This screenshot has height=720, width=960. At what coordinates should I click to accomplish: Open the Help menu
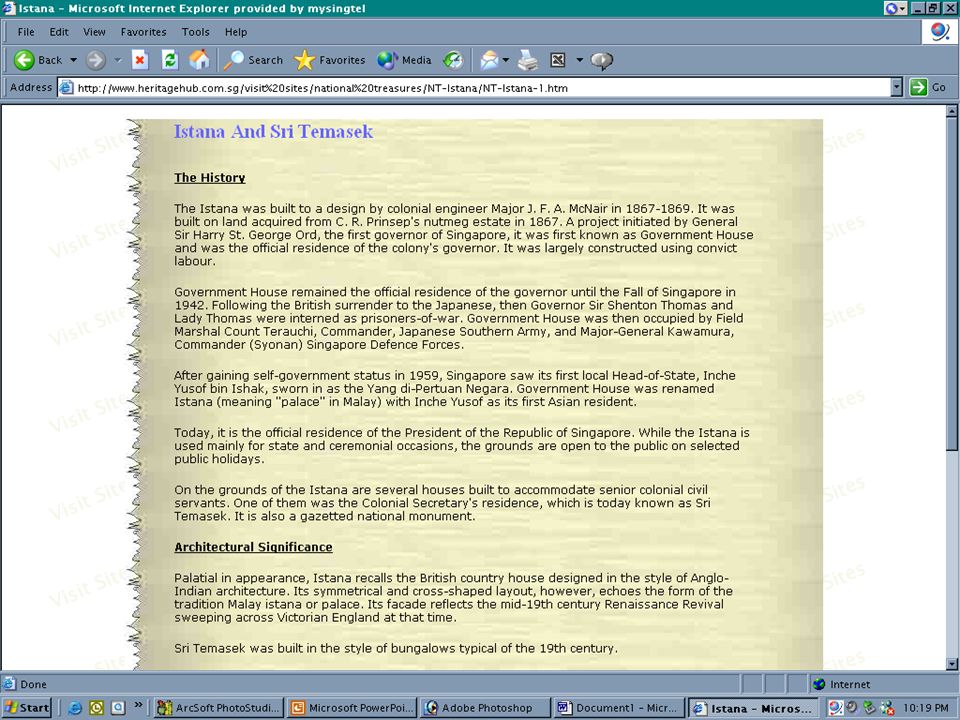click(236, 32)
